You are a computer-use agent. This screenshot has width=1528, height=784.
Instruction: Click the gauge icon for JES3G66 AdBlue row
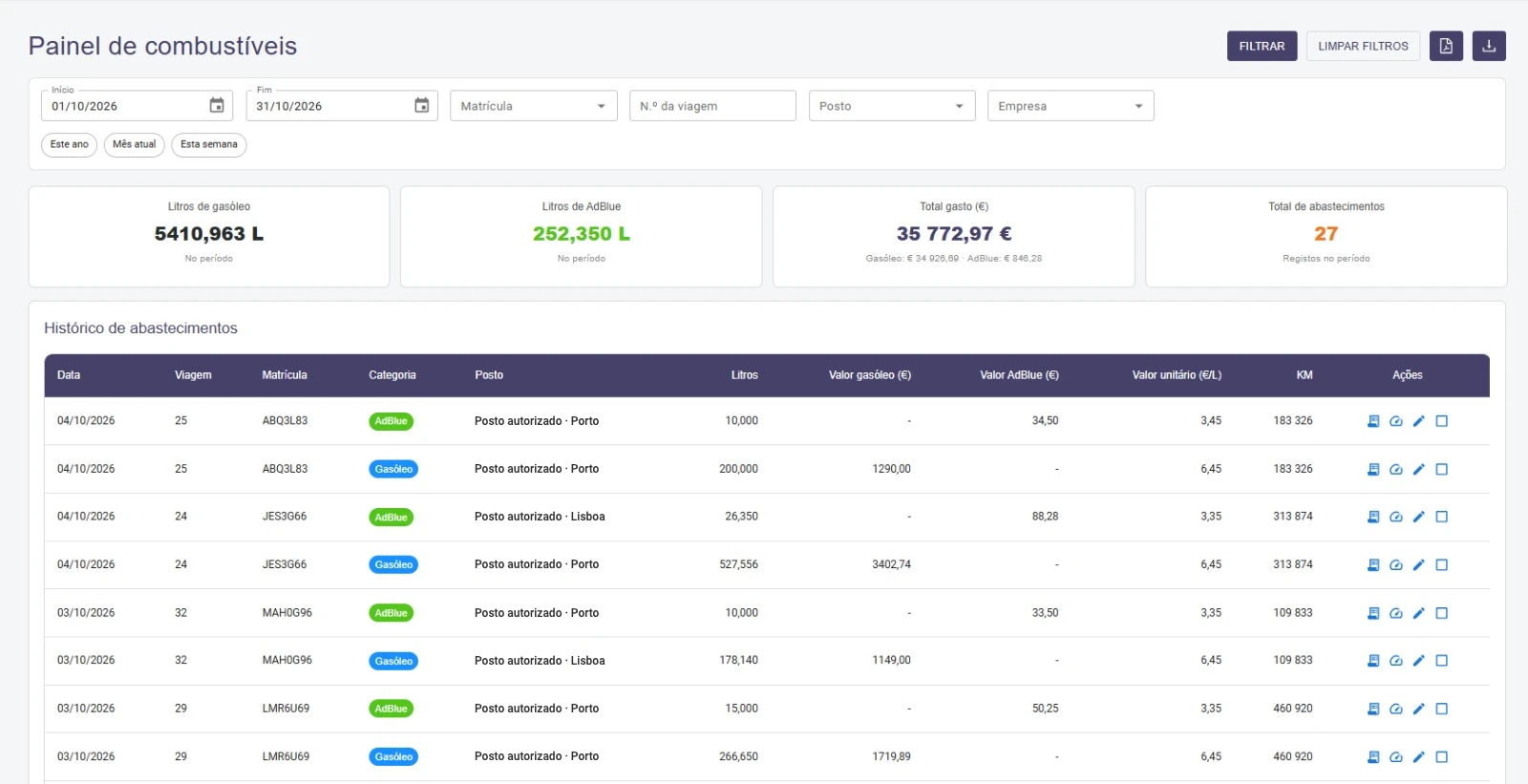coord(1396,517)
